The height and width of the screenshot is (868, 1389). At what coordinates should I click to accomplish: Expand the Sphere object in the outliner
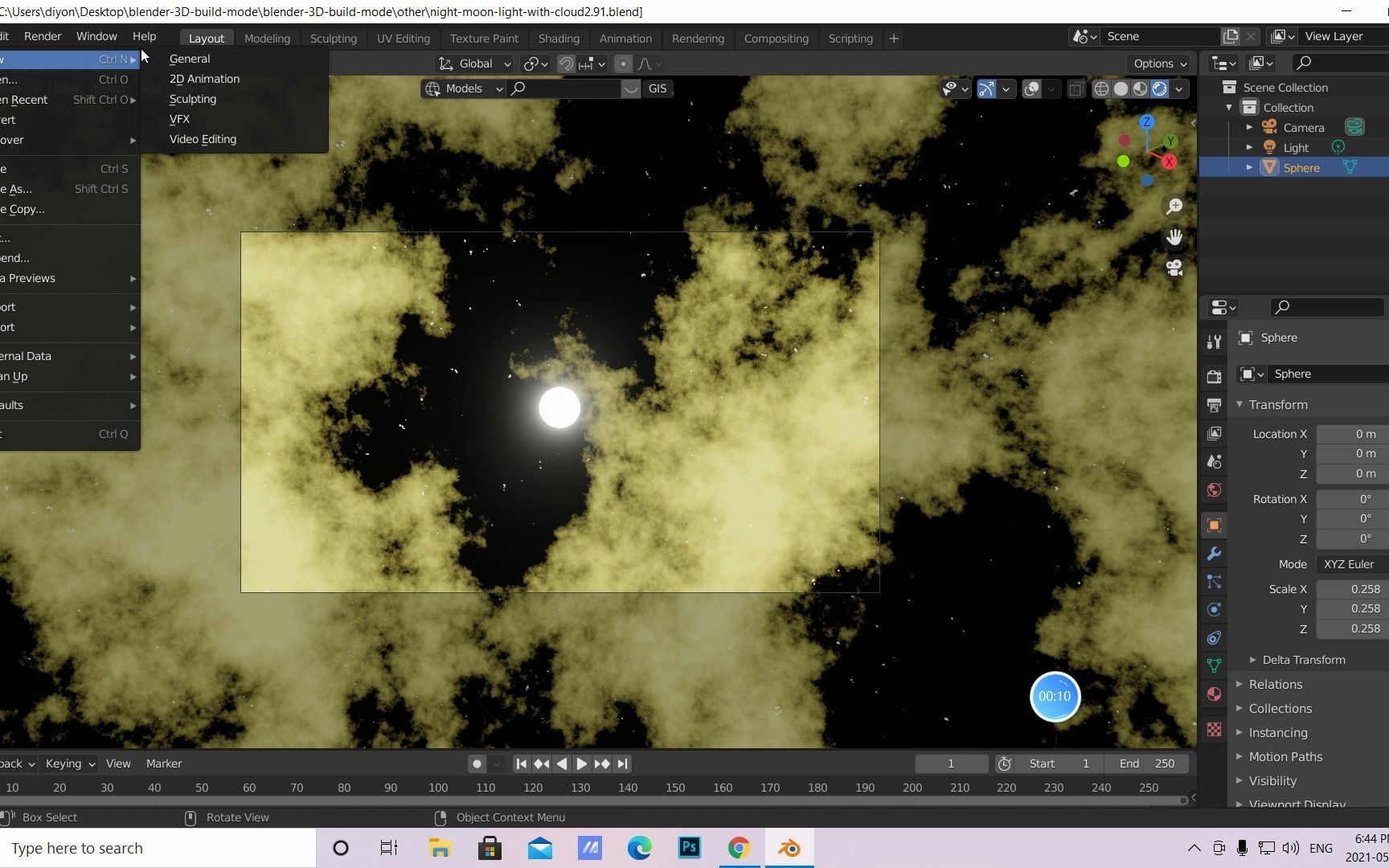click(1249, 167)
